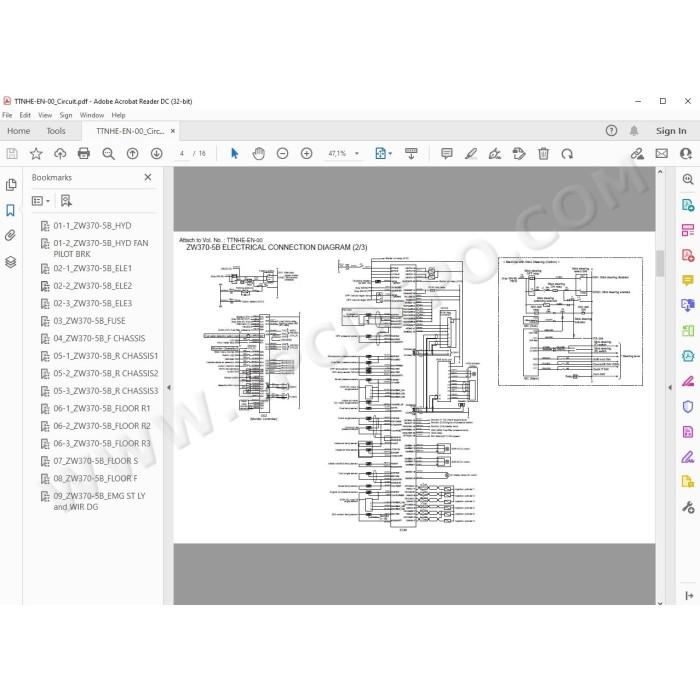Print the document
Viewport: 700px width, 700px height.
tap(84, 154)
